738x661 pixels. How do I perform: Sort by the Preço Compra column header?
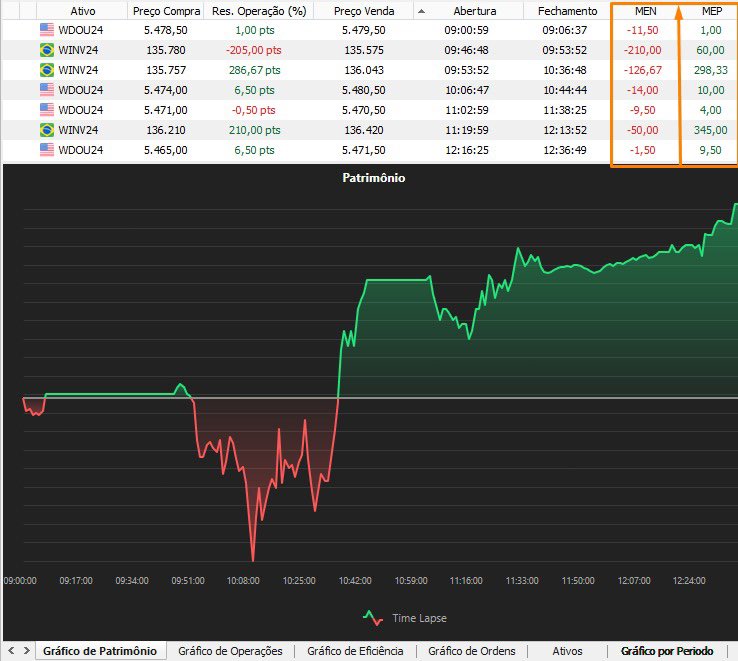pos(166,11)
